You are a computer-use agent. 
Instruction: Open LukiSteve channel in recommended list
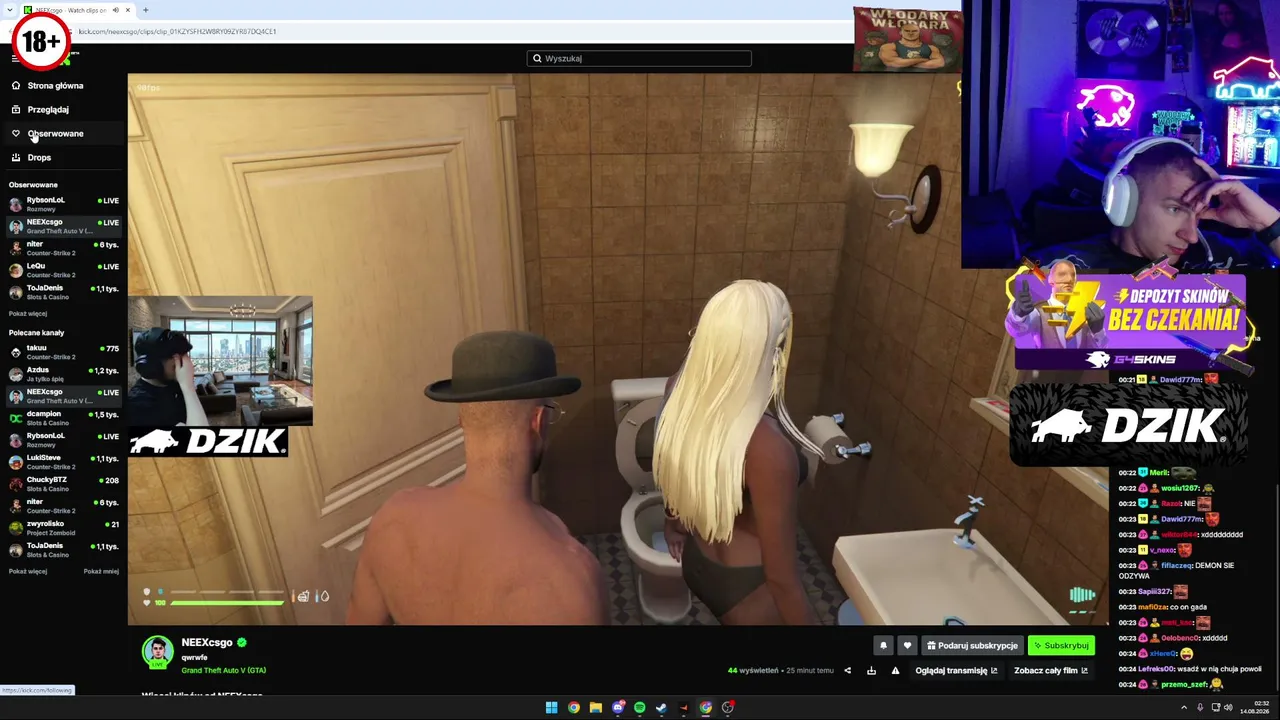point(63,462)
